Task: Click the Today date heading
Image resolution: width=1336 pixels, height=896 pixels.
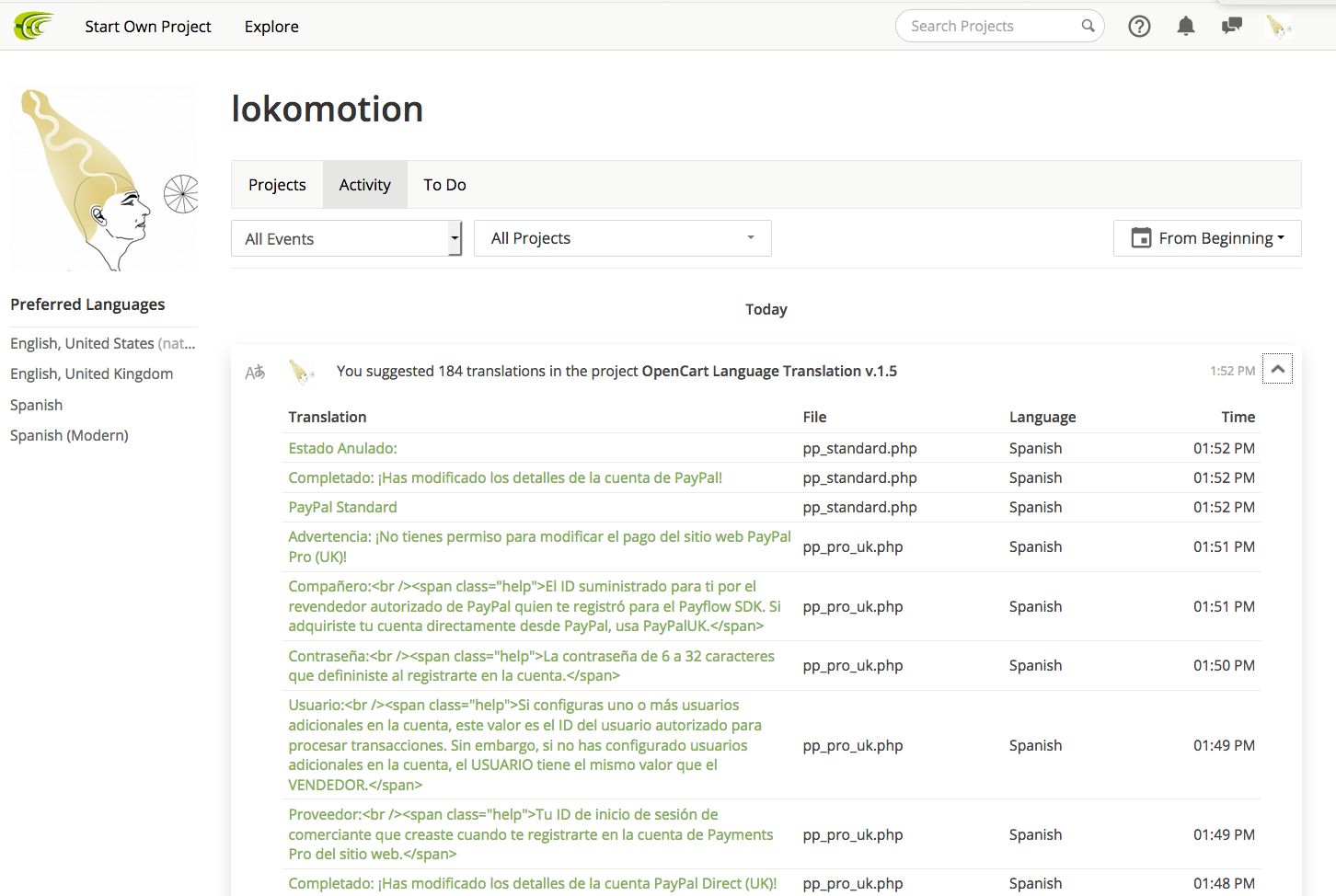Action: tap(766, 309)
